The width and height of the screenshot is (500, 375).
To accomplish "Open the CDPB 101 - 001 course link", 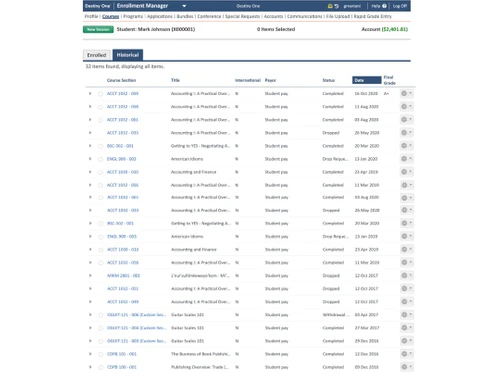I will pos(122,354).
